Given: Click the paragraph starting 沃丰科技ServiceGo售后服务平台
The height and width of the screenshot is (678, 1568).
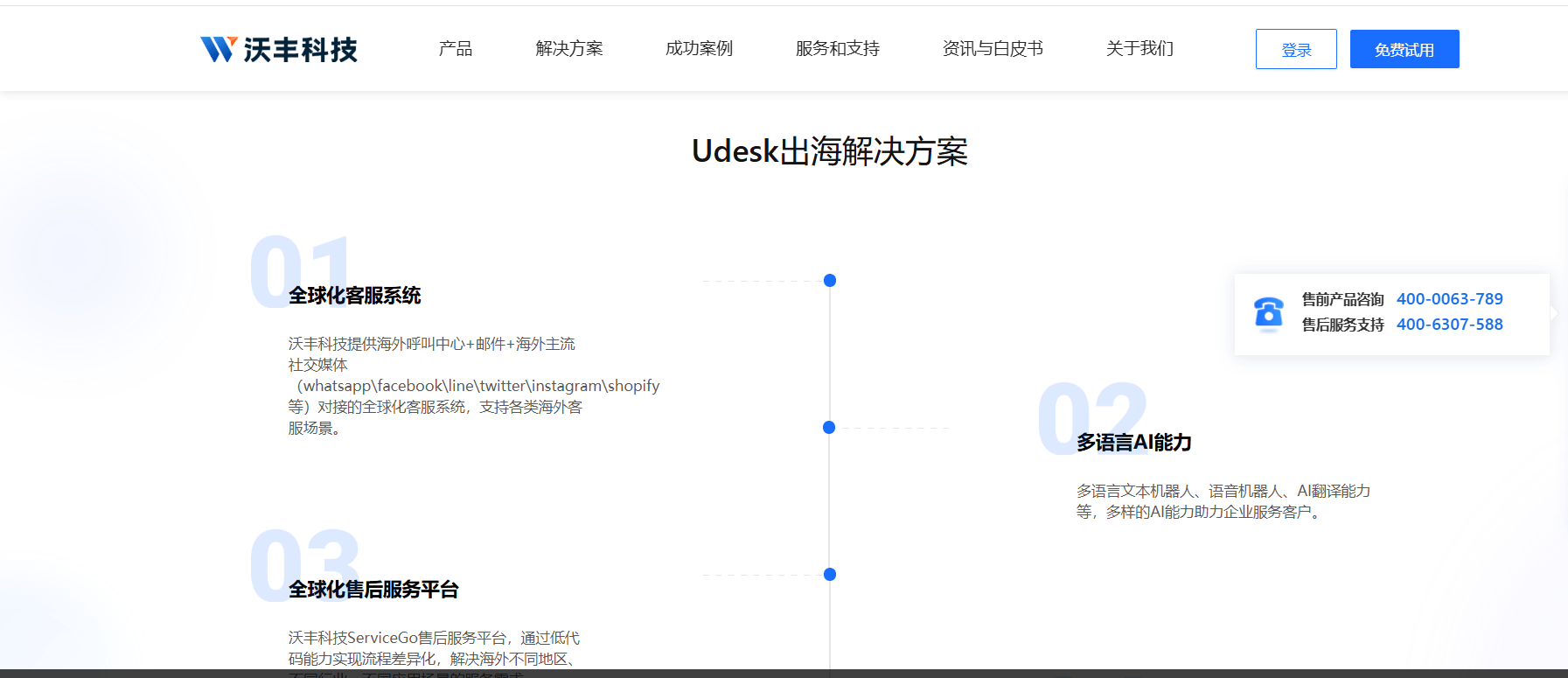Looking at the screenshot, I should point(435,654).
